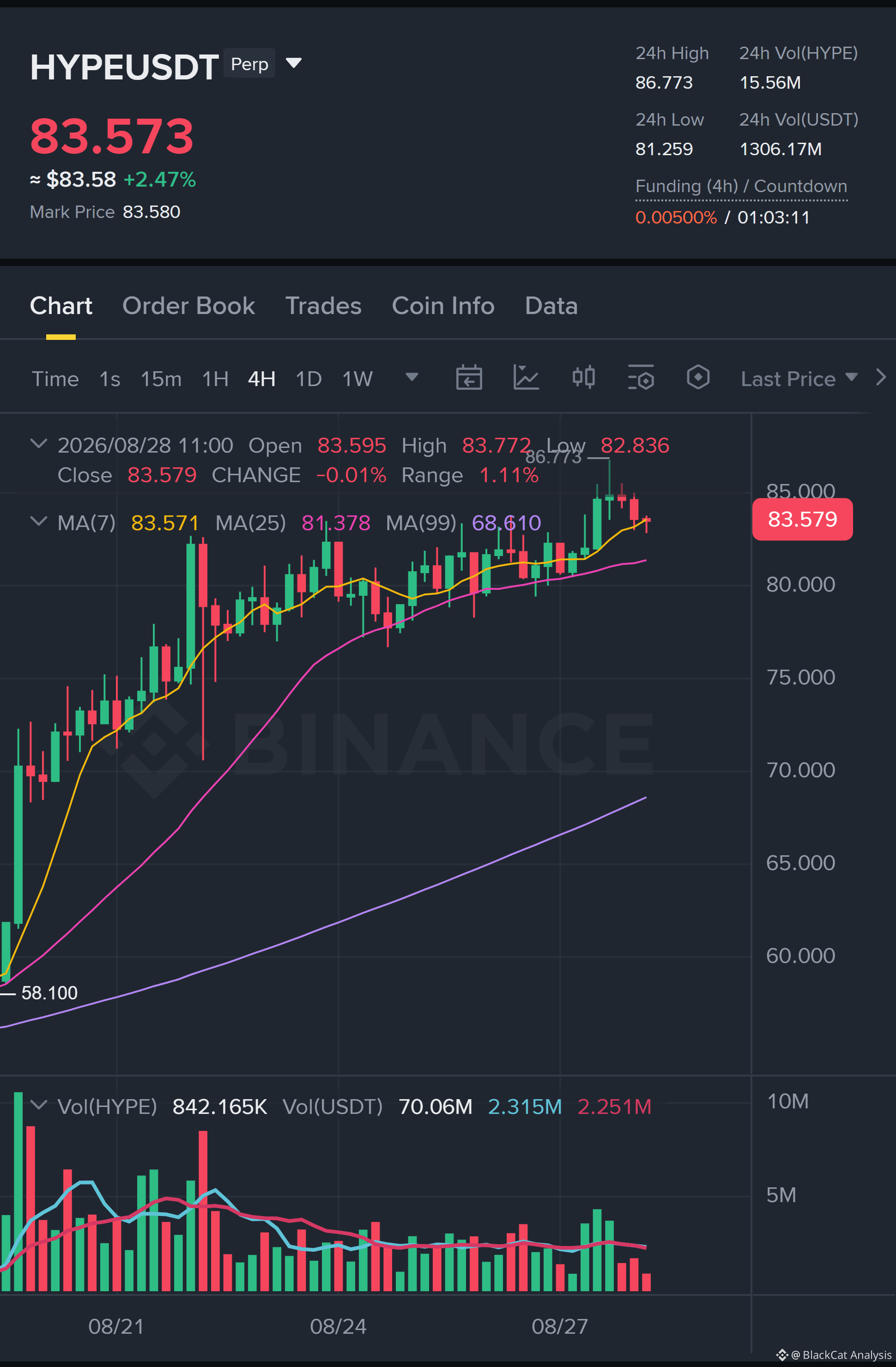Image resolution: width=896 pixels, height=1367 pixels.
Task: Click the MA(25) value 81.378
Action: 336,523
